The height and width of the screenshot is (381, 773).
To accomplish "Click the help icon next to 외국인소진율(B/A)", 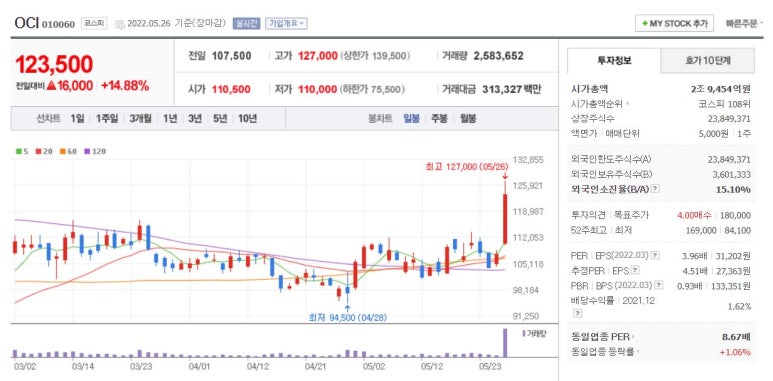I will [656, 189].
